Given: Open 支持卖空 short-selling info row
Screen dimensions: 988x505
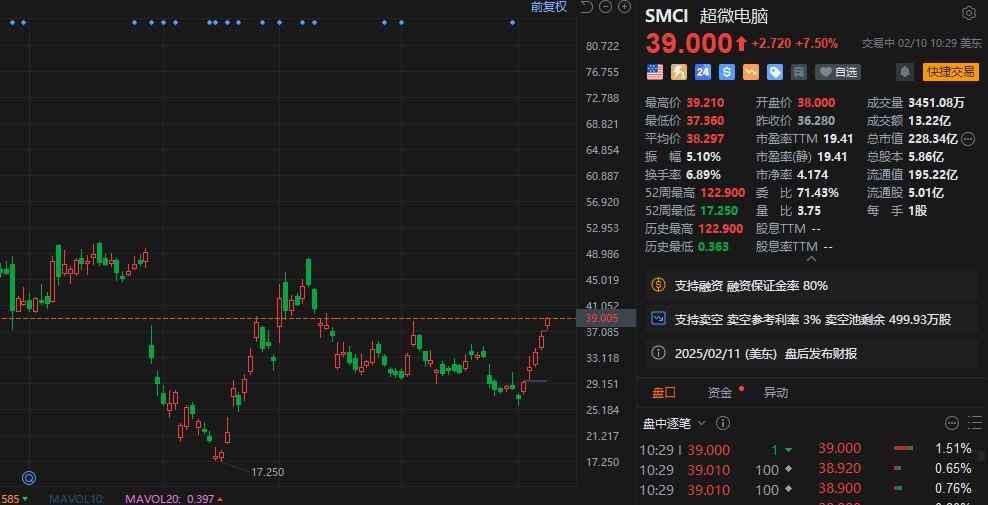Looking at the screenshot, I should (812, 319).
